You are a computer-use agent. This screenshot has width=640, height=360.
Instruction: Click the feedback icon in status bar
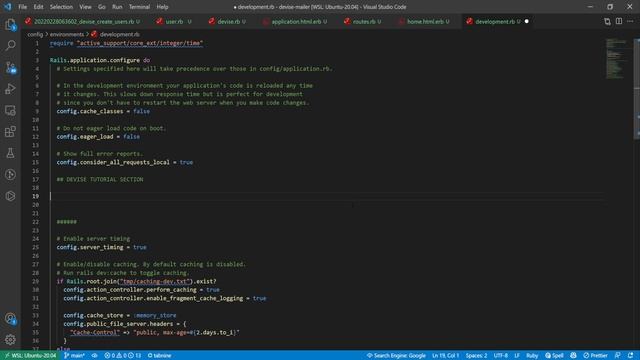point(618,356)
